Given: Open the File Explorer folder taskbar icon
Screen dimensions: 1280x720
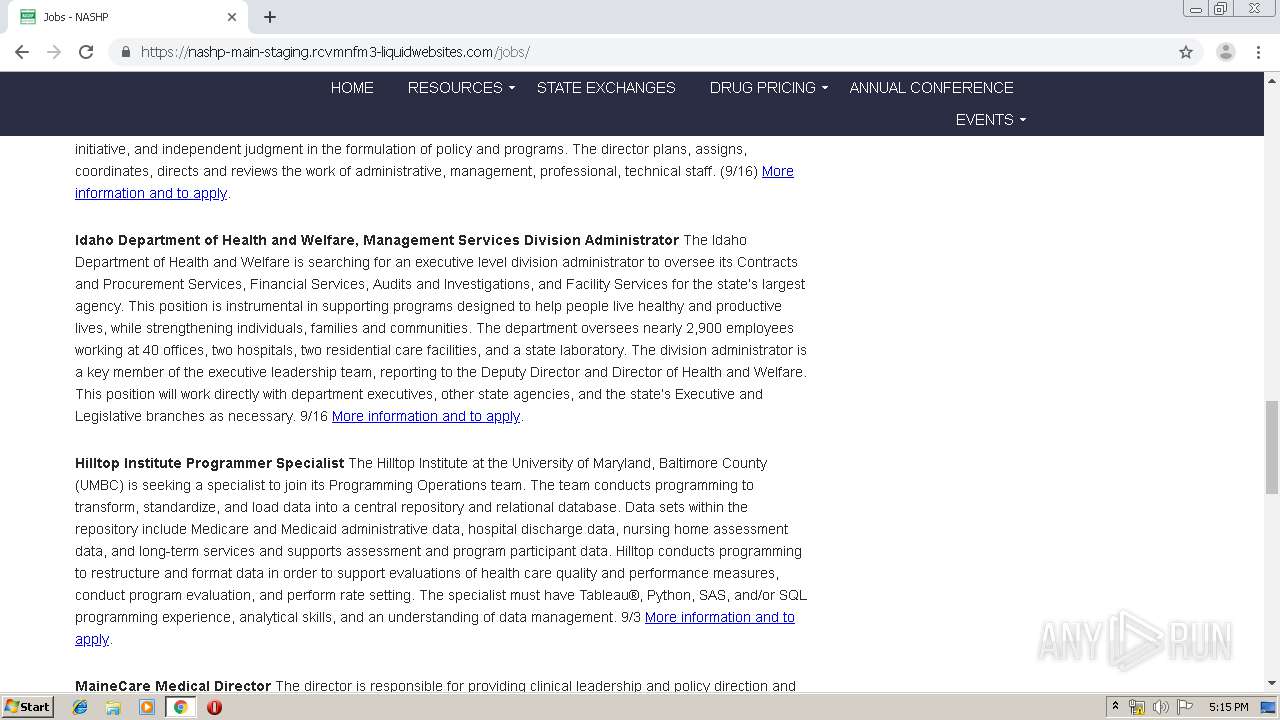Looking at the screenshot, I should pos(113,707).
